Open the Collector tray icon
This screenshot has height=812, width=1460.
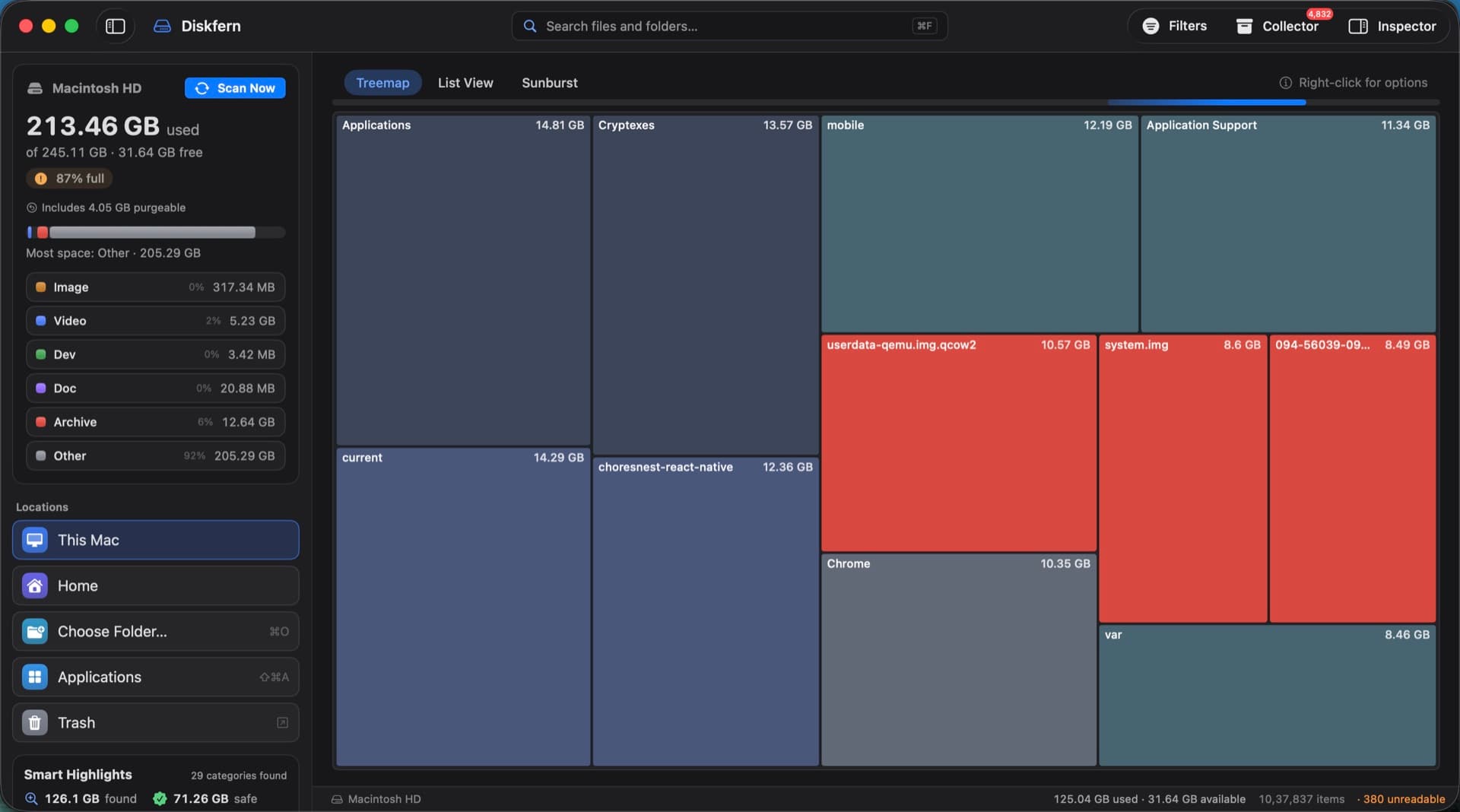coord(1244,26)
